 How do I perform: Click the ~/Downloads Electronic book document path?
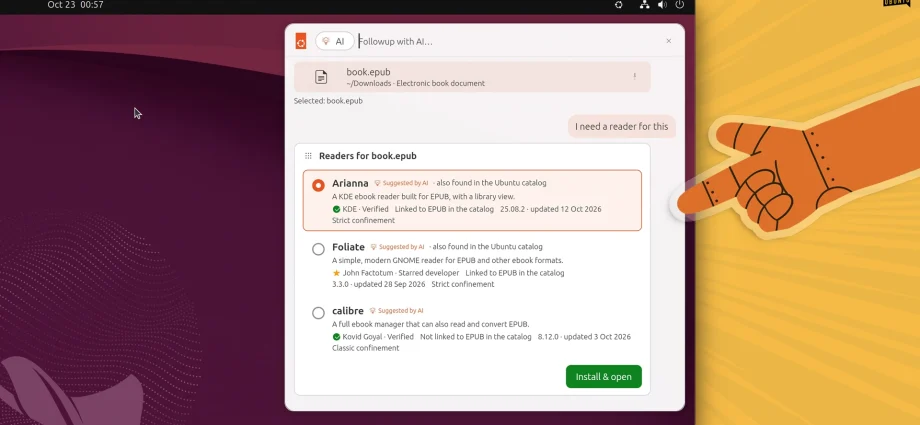(415, 83)
